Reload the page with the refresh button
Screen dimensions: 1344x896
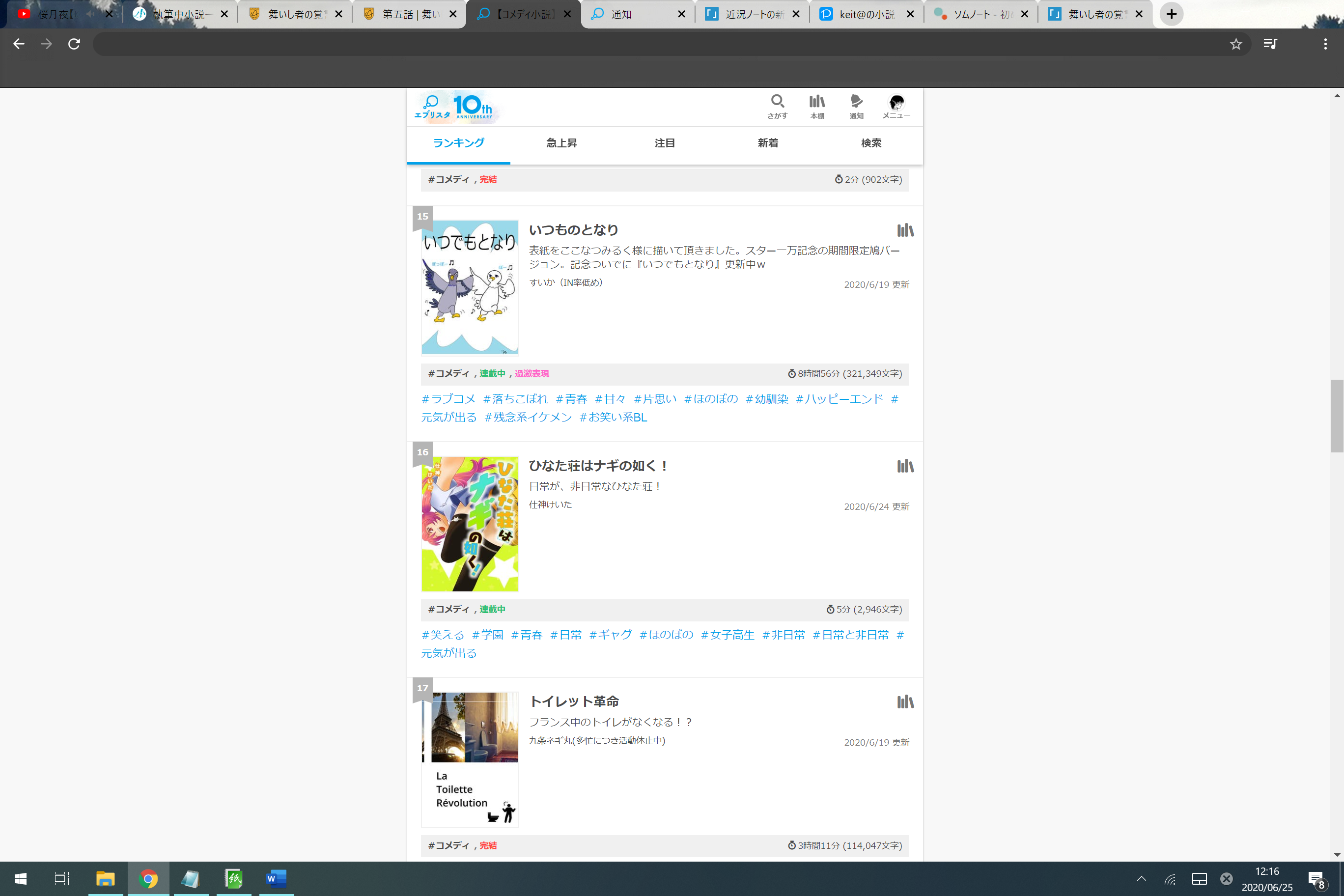74,44
